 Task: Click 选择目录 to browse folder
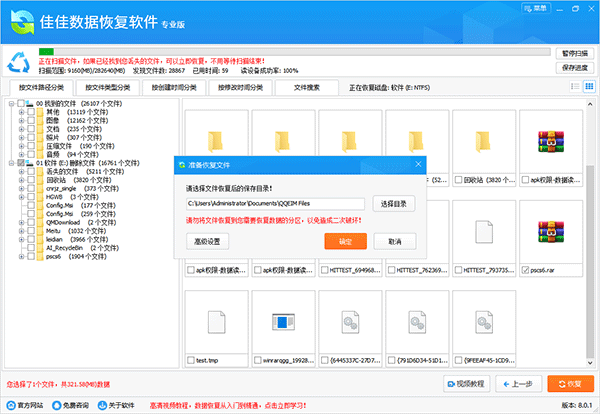coord(394,204)
